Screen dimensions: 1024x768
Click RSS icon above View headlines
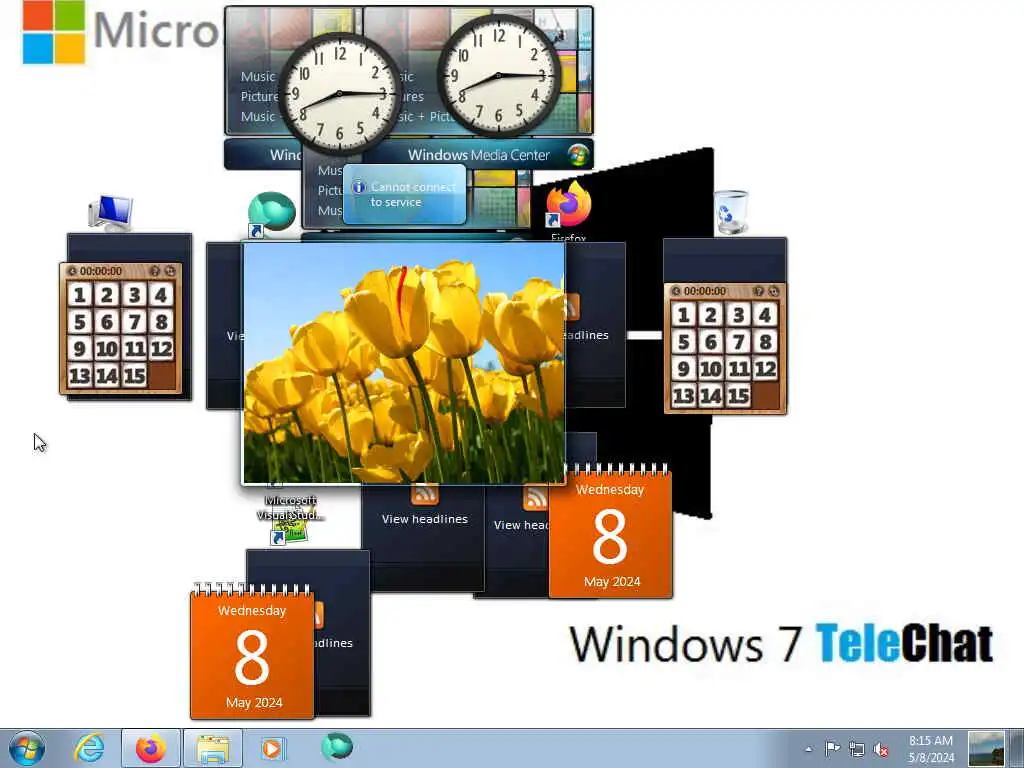424,494
